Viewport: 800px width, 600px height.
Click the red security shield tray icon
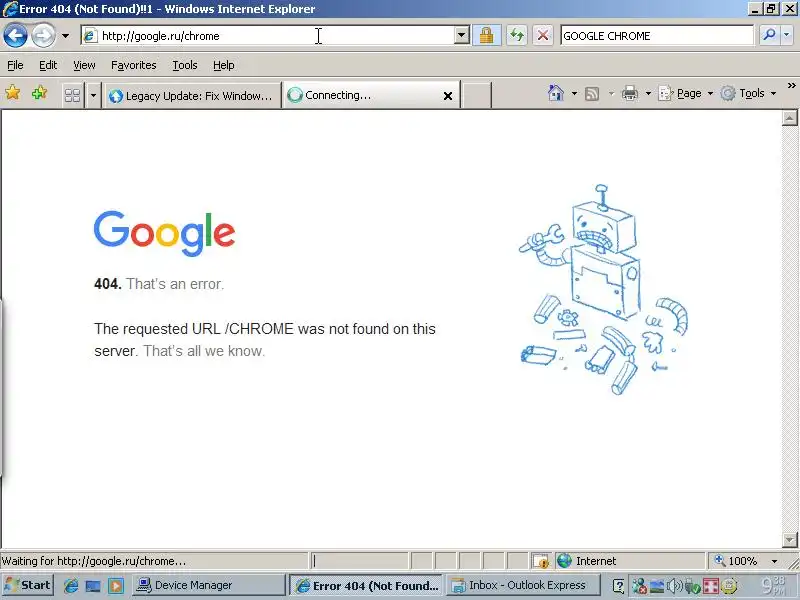(x=711, y=586)
